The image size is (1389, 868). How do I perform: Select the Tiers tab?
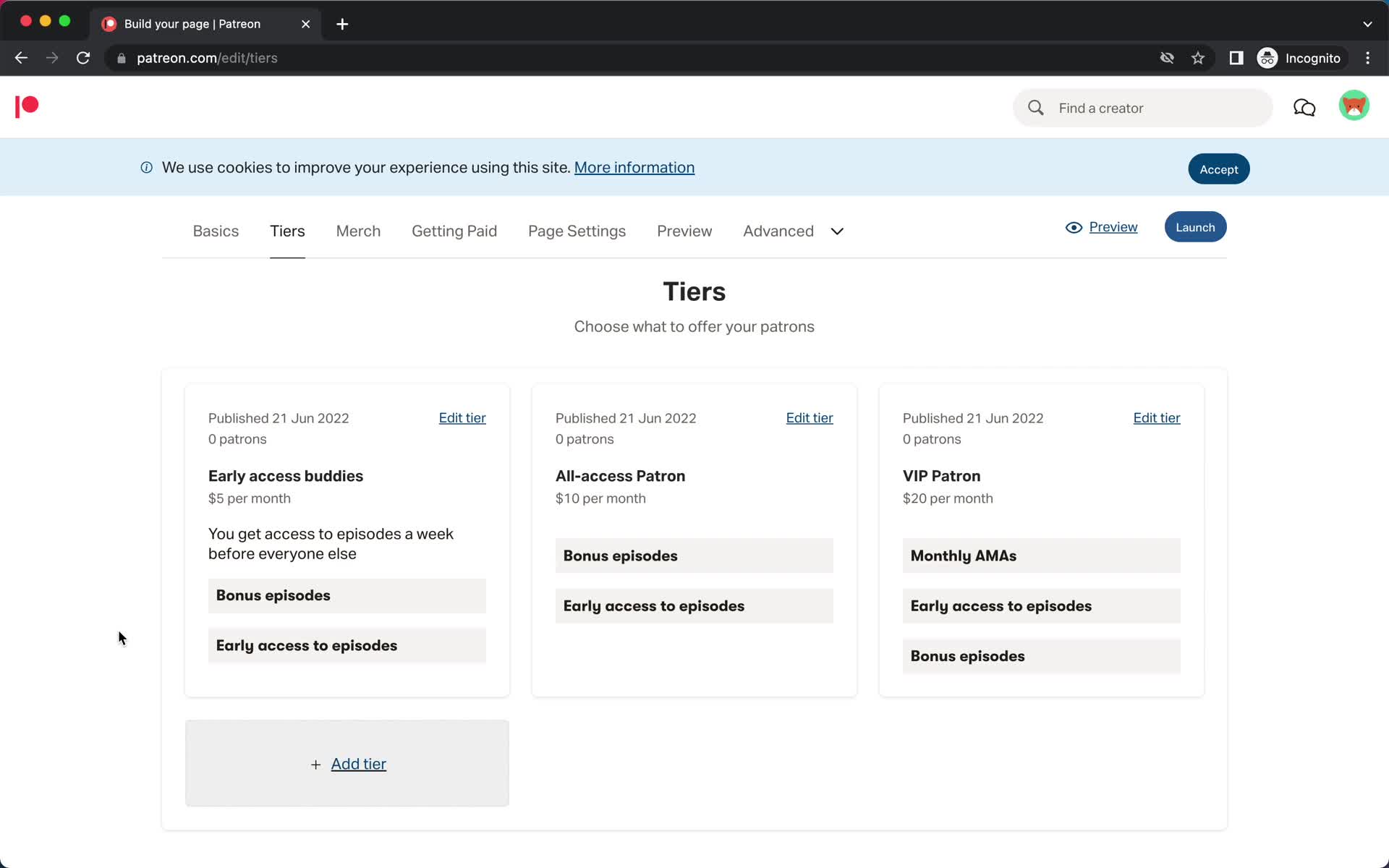(287, 231)
